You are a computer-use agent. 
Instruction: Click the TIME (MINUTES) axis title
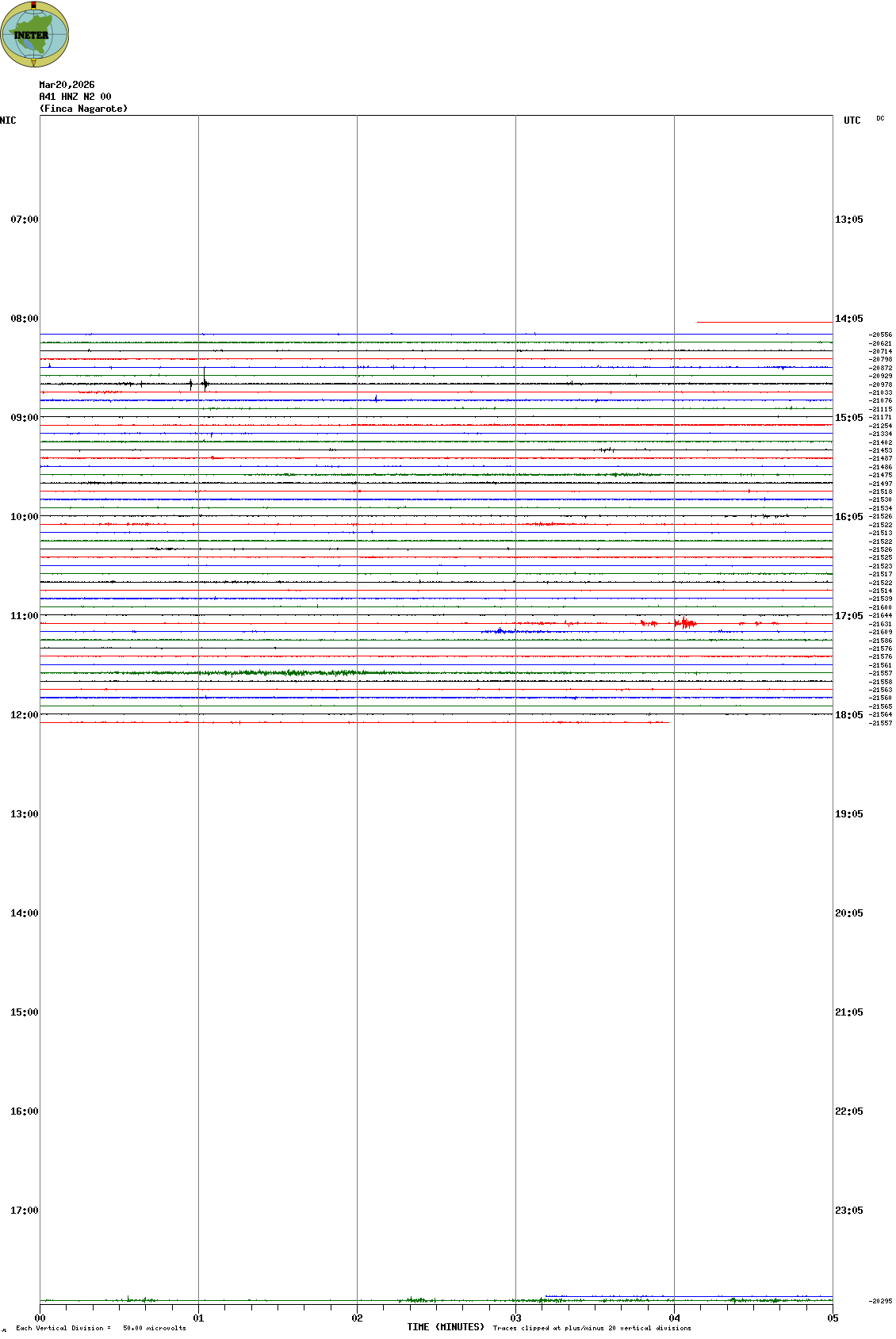point(446,1327)
